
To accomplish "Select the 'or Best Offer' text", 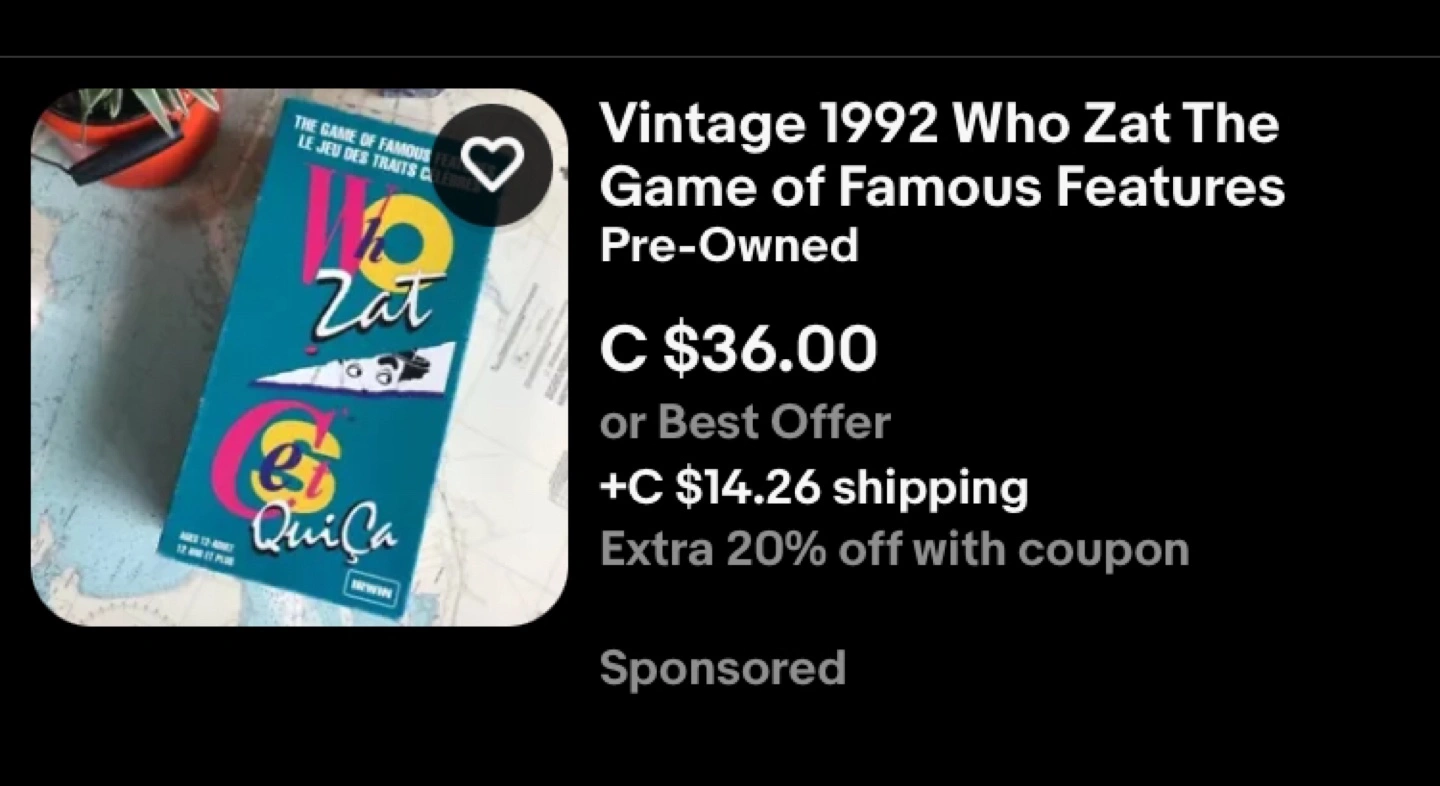I will (x=745, y=423).
